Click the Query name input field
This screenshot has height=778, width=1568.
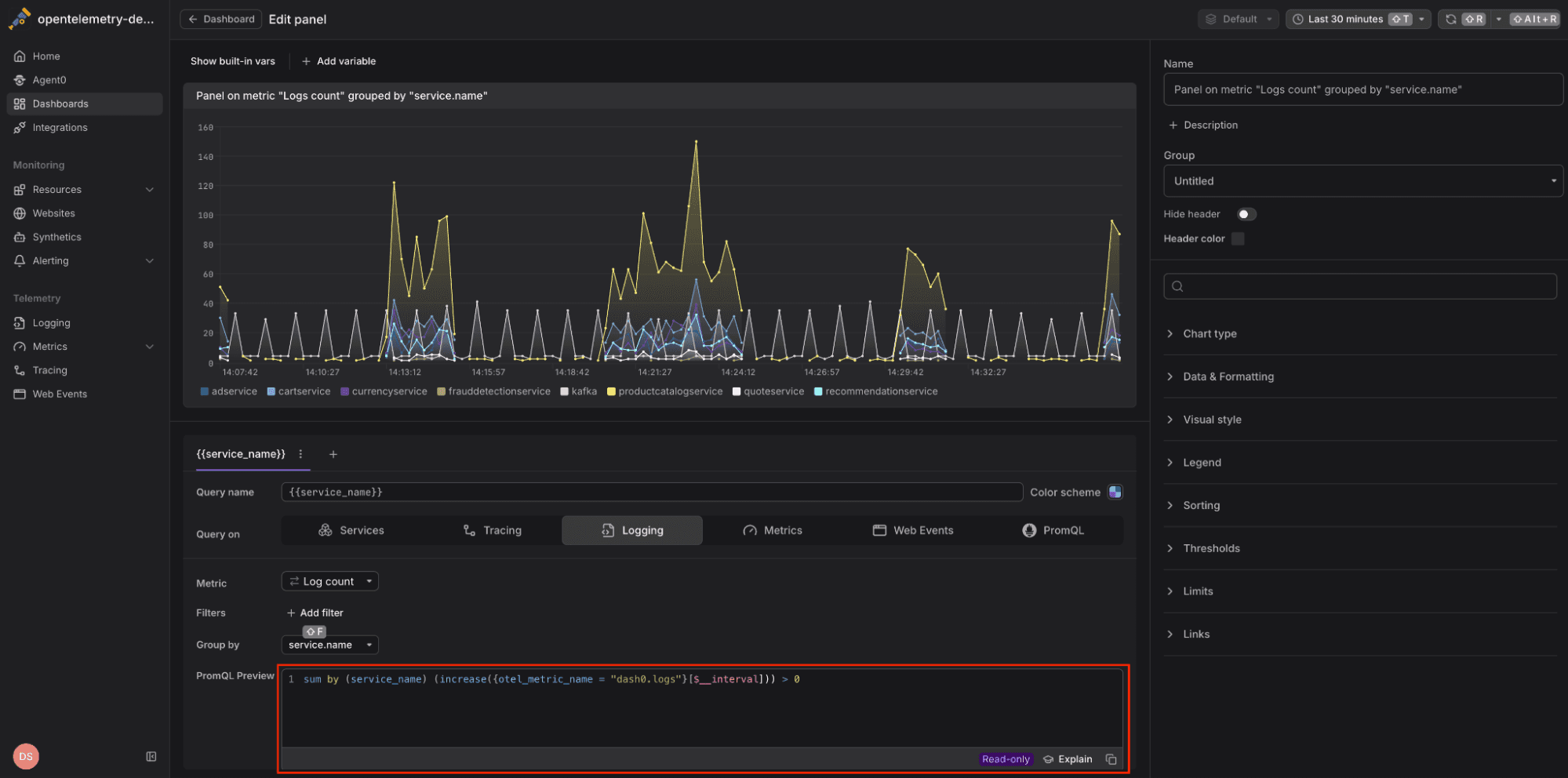652,493
